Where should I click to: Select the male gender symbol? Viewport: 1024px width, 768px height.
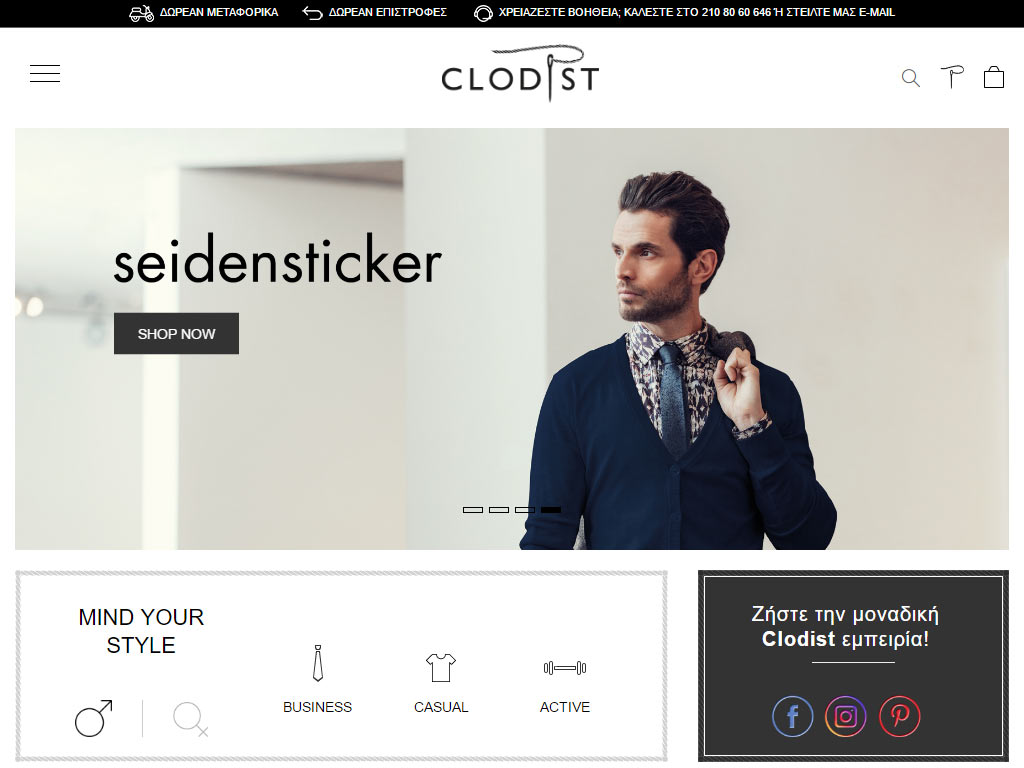93,718
